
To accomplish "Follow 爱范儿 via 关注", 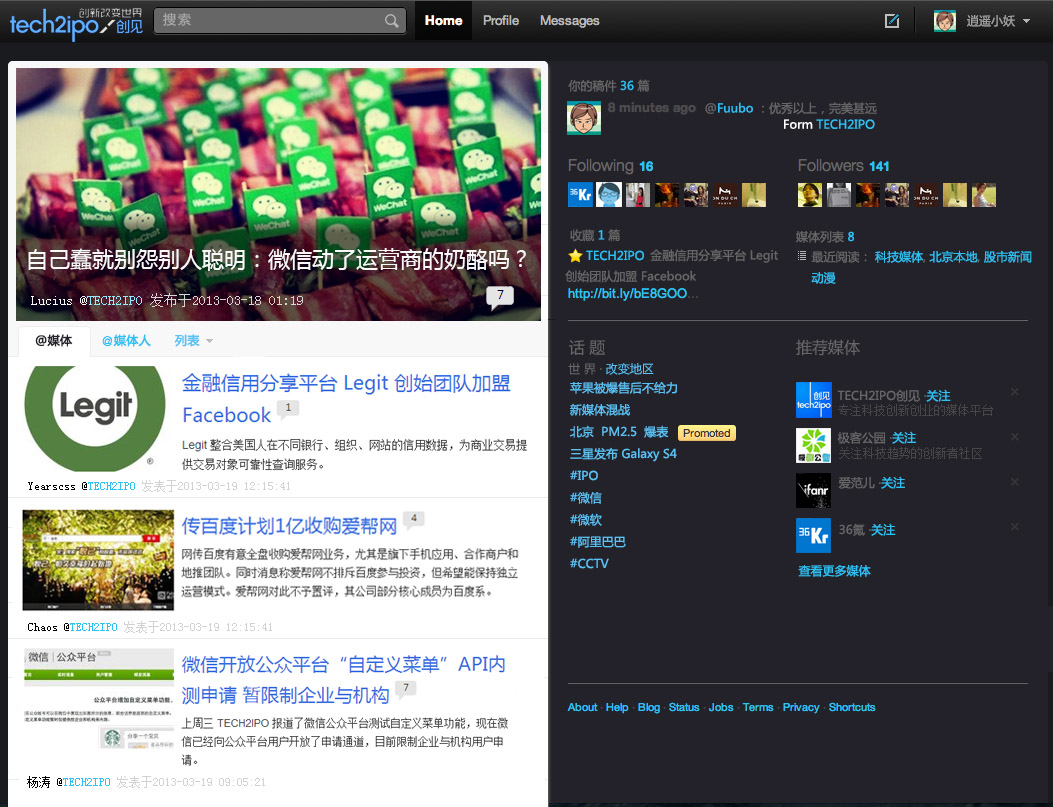I will tap(893, 483).
